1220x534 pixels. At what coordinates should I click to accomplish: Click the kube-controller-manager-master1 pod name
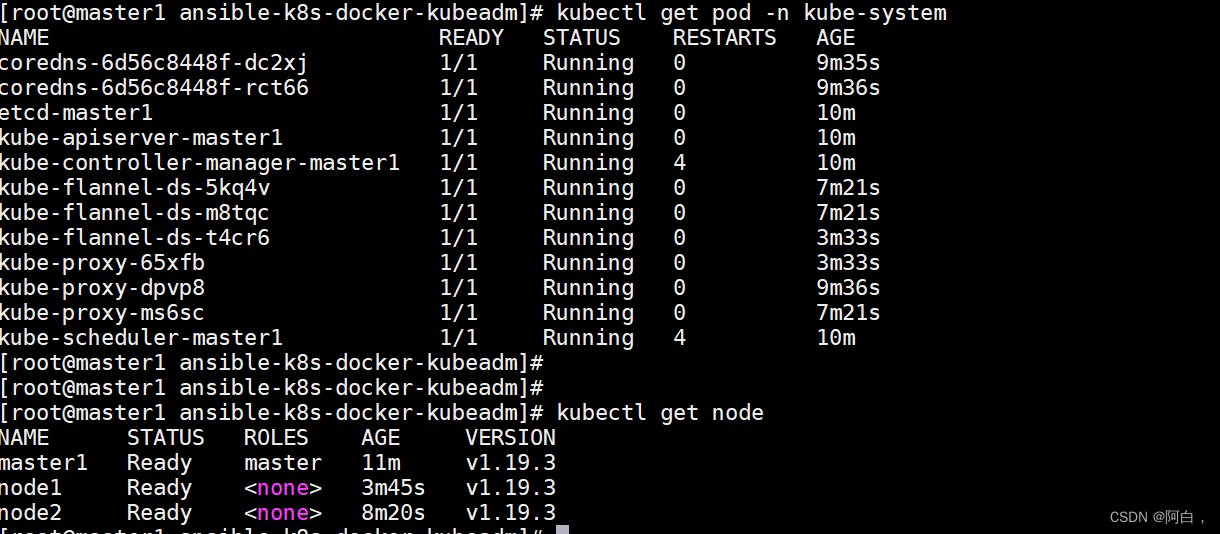(199, 163)
